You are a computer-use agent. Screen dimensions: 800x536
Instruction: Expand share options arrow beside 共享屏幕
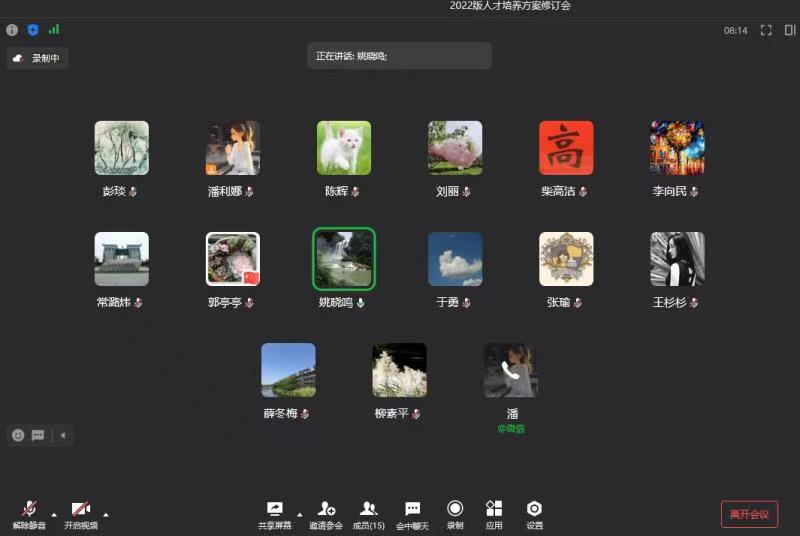coord(300,515)
